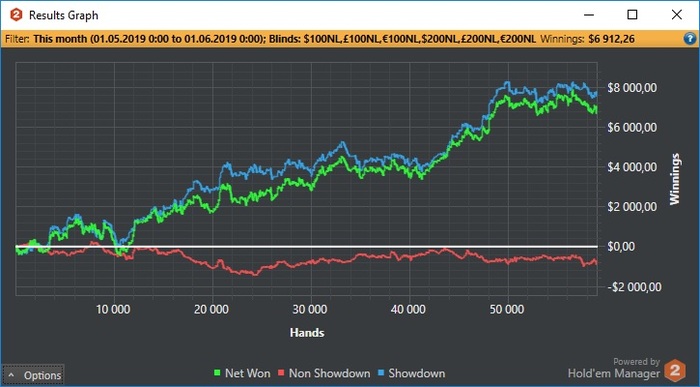
Task: Click the 40 000 hands axis label
Action: [408, 309]
